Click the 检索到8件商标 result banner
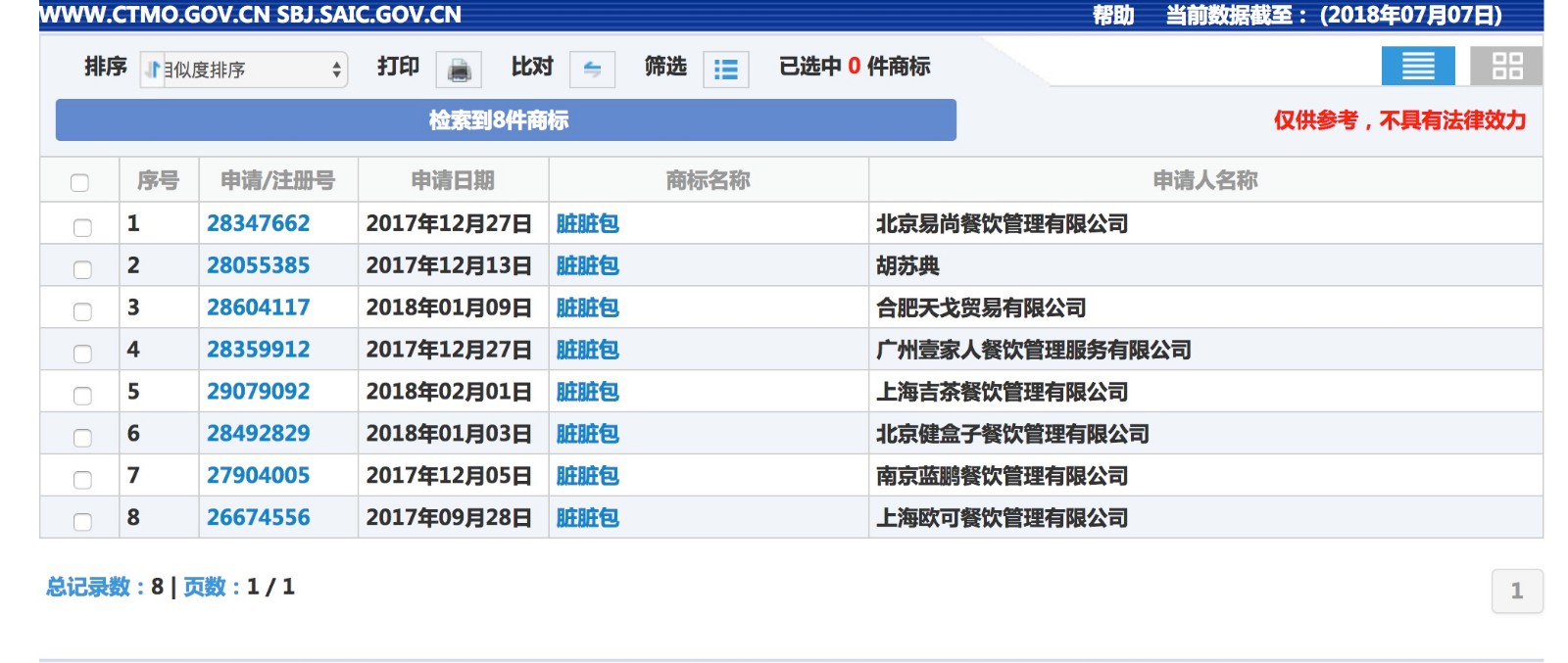The image size is (1568, 663). tap(506, 120)
